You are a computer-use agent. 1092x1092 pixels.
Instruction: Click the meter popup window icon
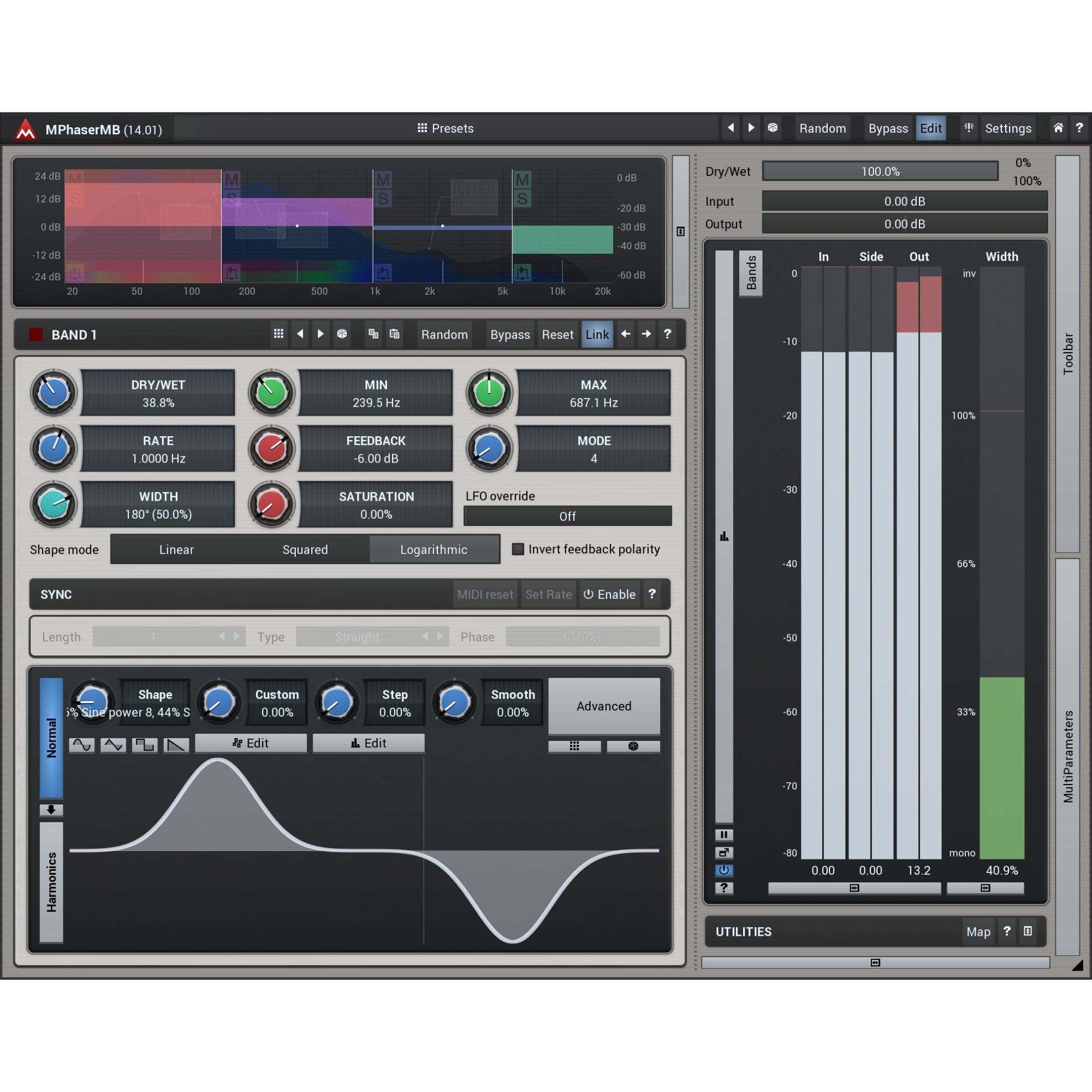[723, 852]
